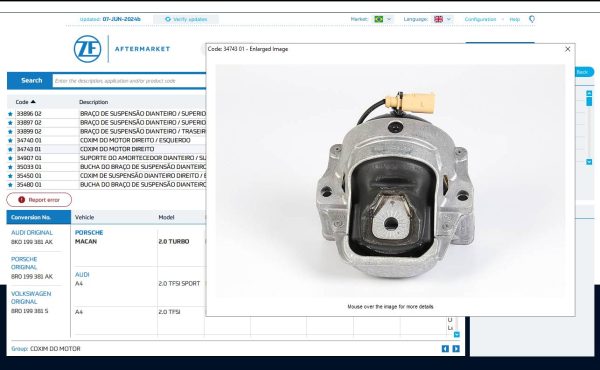The height and width of the screenshot is (370, 600).
Task: Select code row 33899 02
Action: coord(106,131)
